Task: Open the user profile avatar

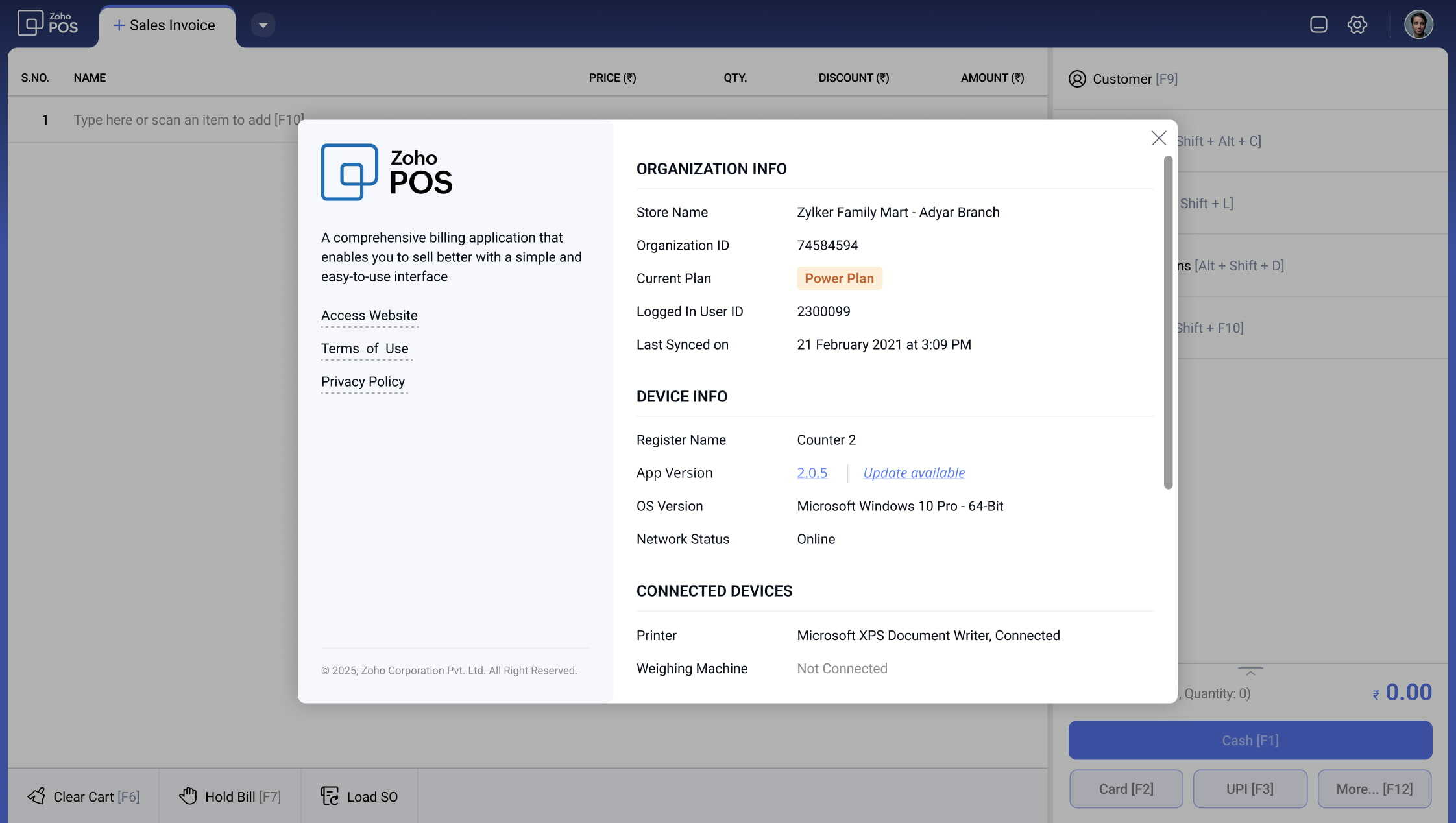Action: [x=1418, y=25]
